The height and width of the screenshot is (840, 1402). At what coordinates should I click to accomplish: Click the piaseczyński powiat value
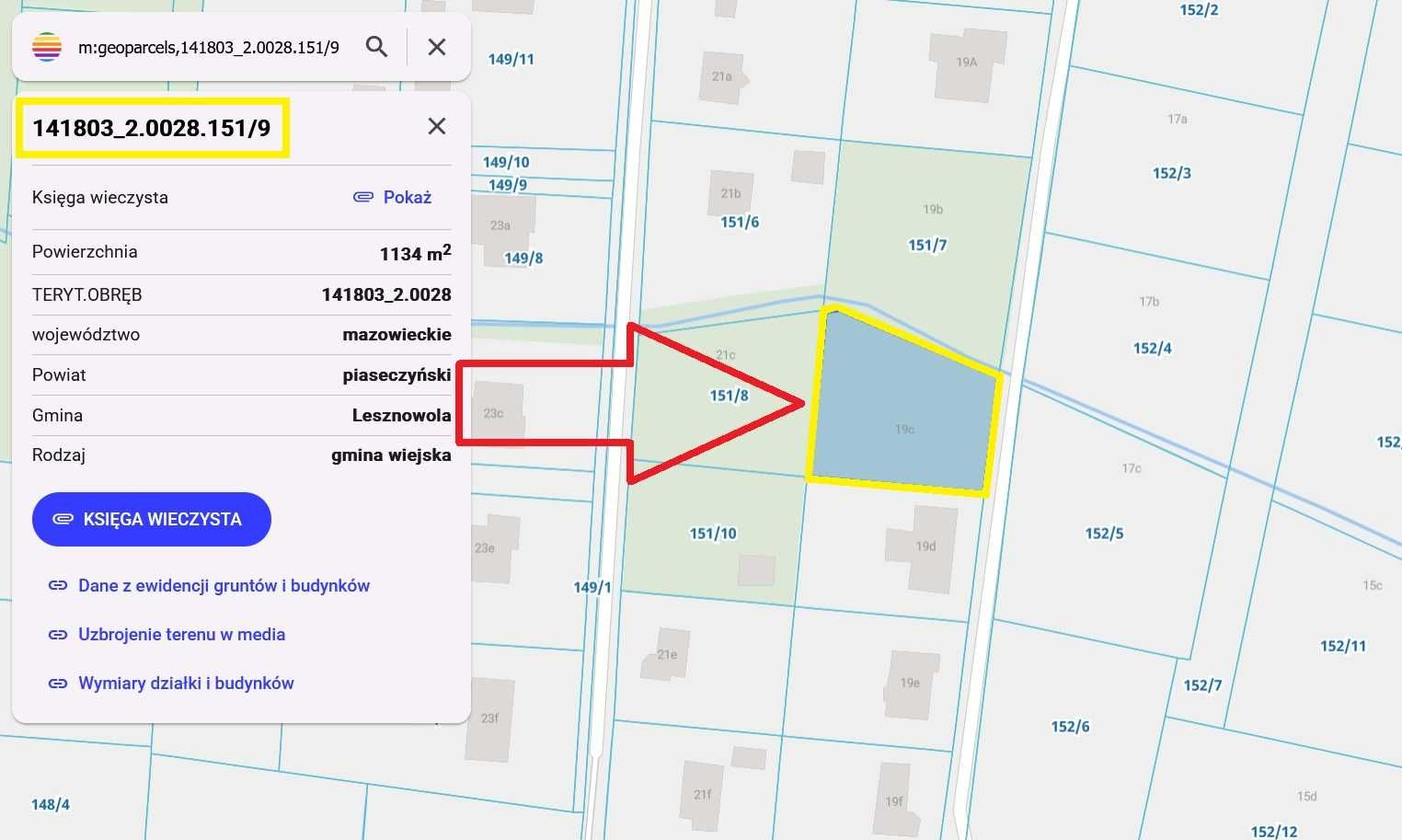pyautogui.click(x=396, y=375)
